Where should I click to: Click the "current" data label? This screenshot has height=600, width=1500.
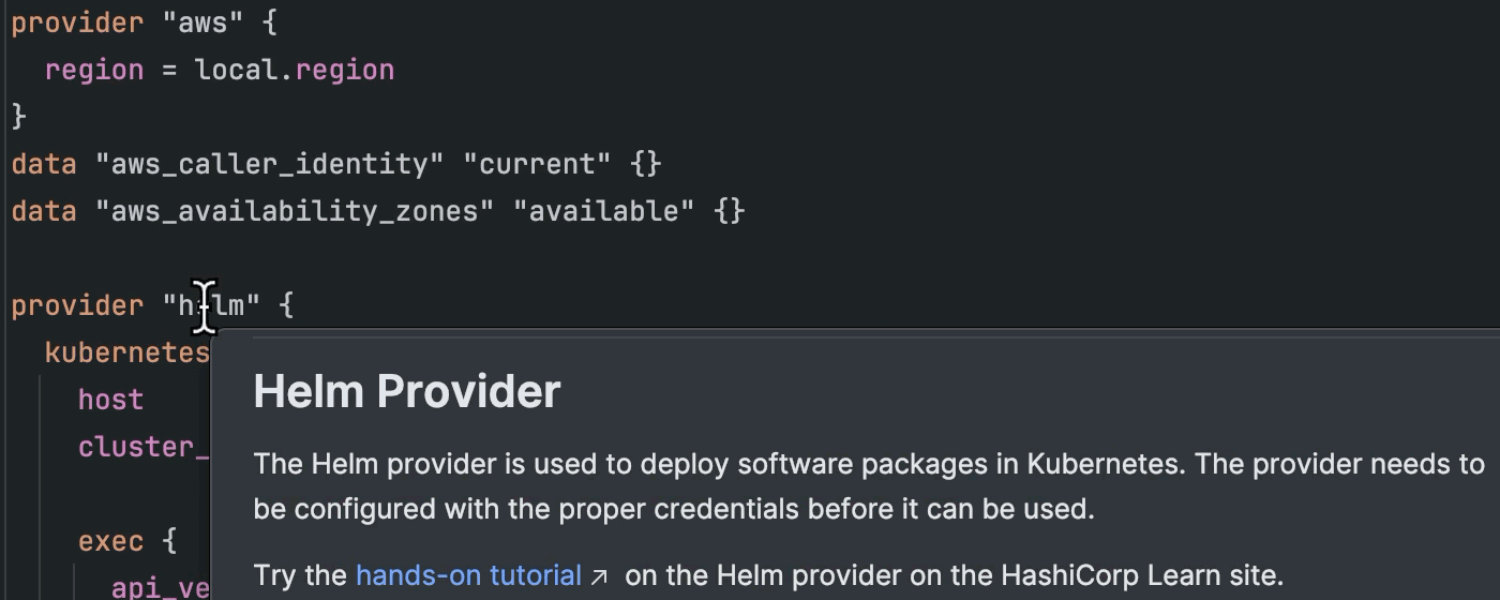(x=538, y=164)
